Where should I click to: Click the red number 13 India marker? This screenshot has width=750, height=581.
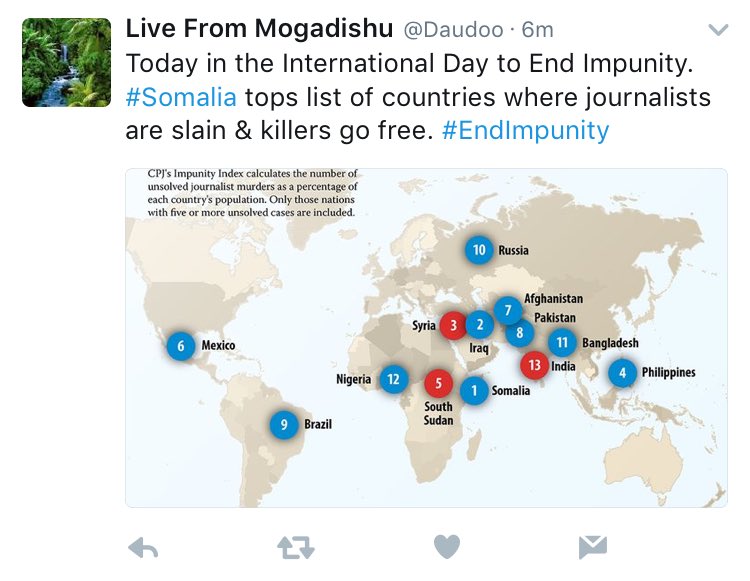point(534,365)
